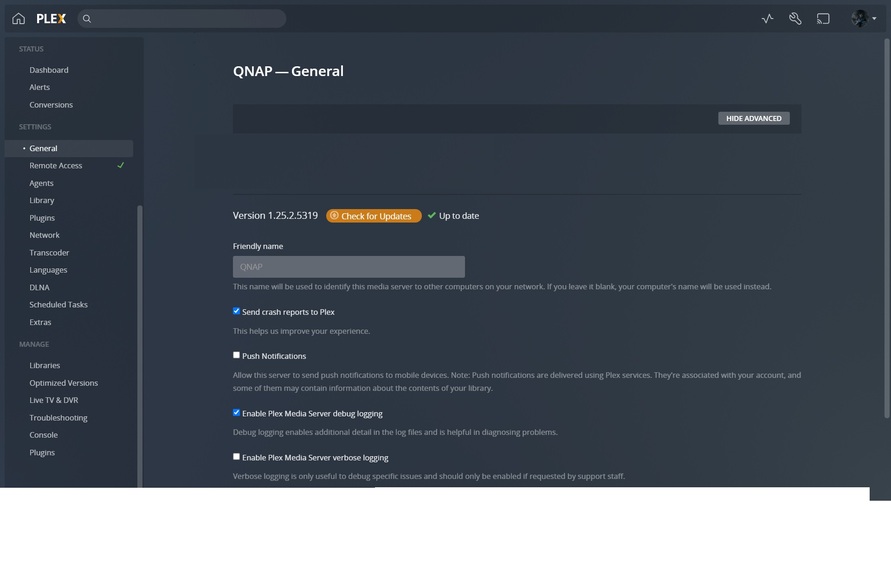Open Agents settings
Image resolution: width=891 pixels, height=561 pixels.
tap(41, 183)
